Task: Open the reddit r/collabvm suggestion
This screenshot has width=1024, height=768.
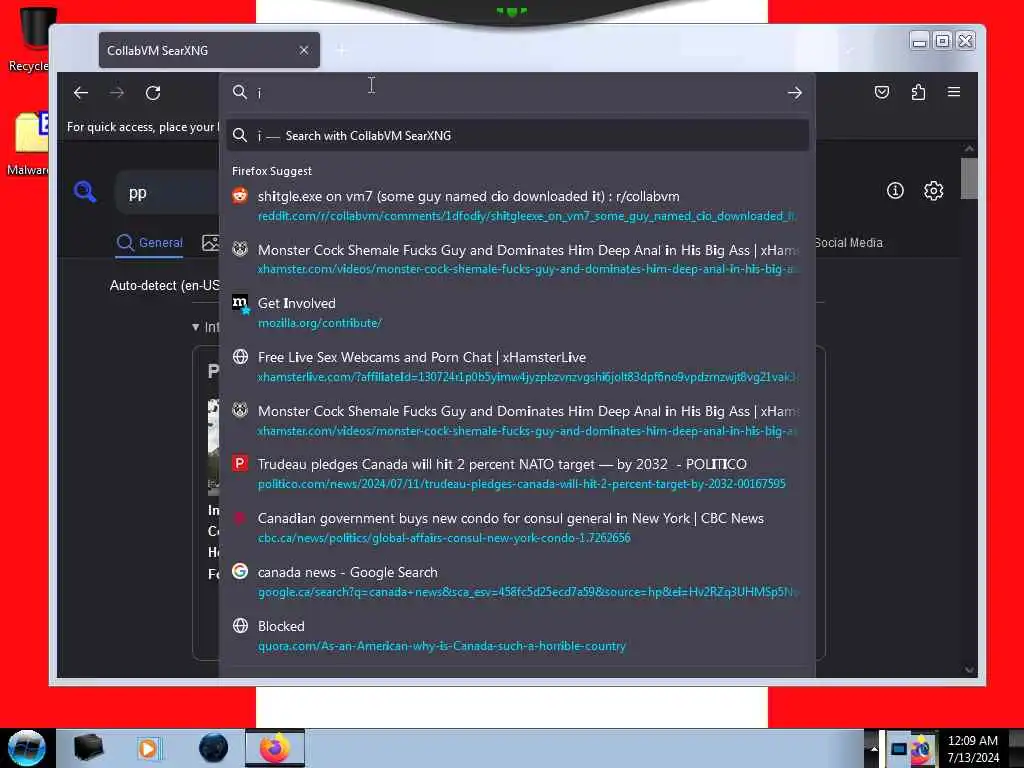Action: point(517,206)
